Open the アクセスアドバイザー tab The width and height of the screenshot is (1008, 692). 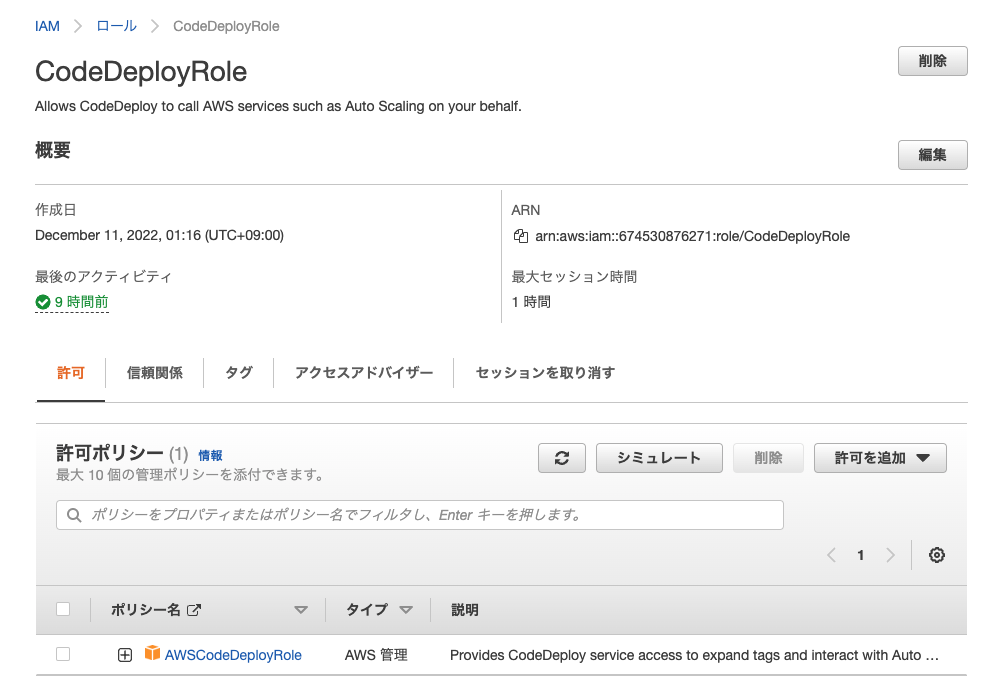pos(364,372)
